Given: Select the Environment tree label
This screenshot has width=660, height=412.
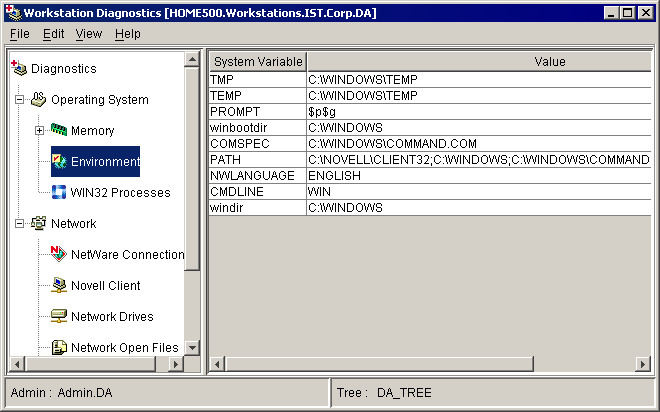Looking at the screenshot, I should point(105,162).
